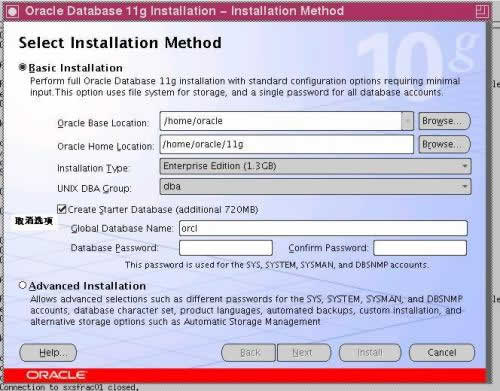500x391 pixels.
Task: Click the Install button
Action: tap(370, 353)
